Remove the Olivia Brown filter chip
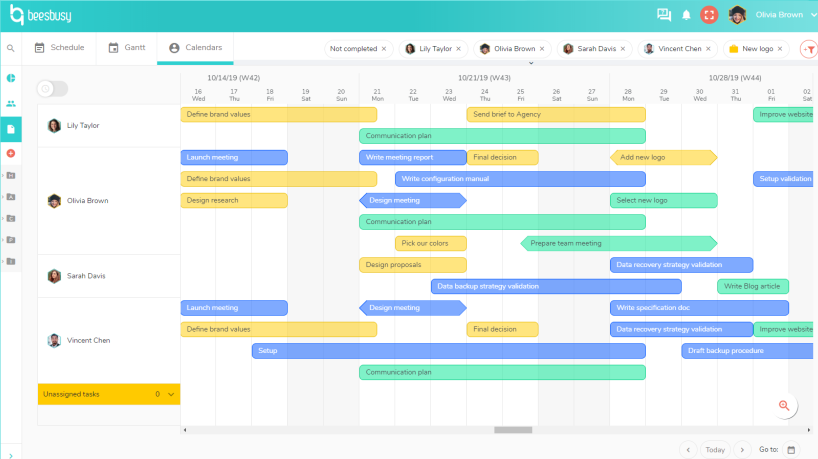 (542, 49)
